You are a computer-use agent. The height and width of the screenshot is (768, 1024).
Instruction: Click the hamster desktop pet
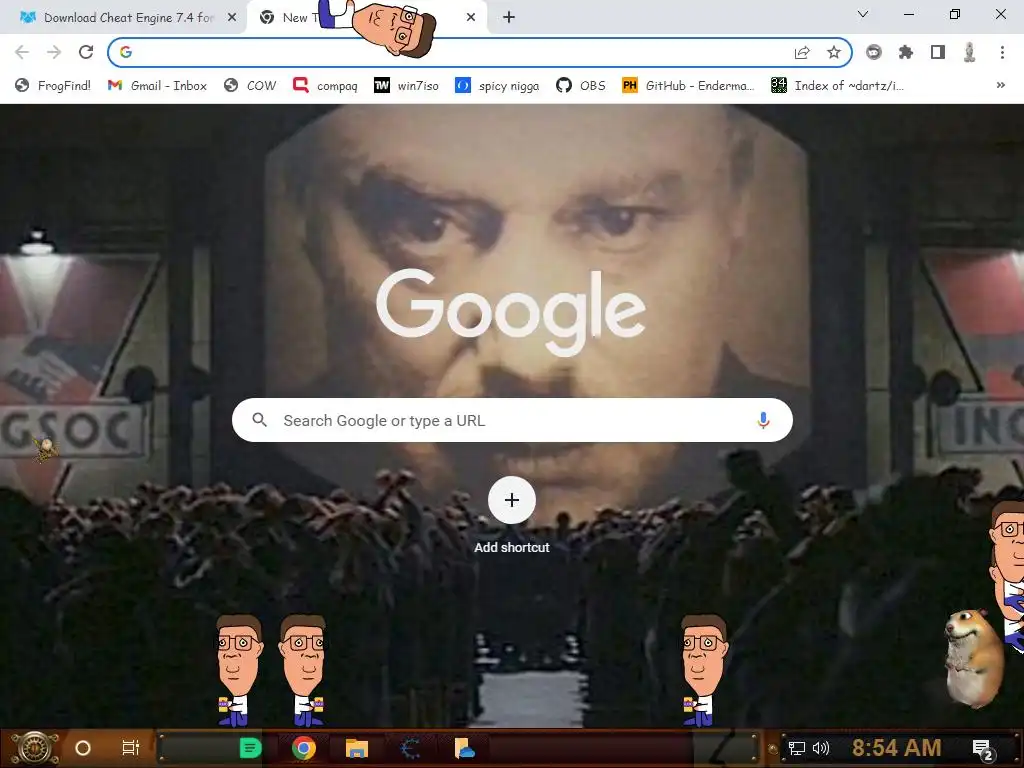974,658
